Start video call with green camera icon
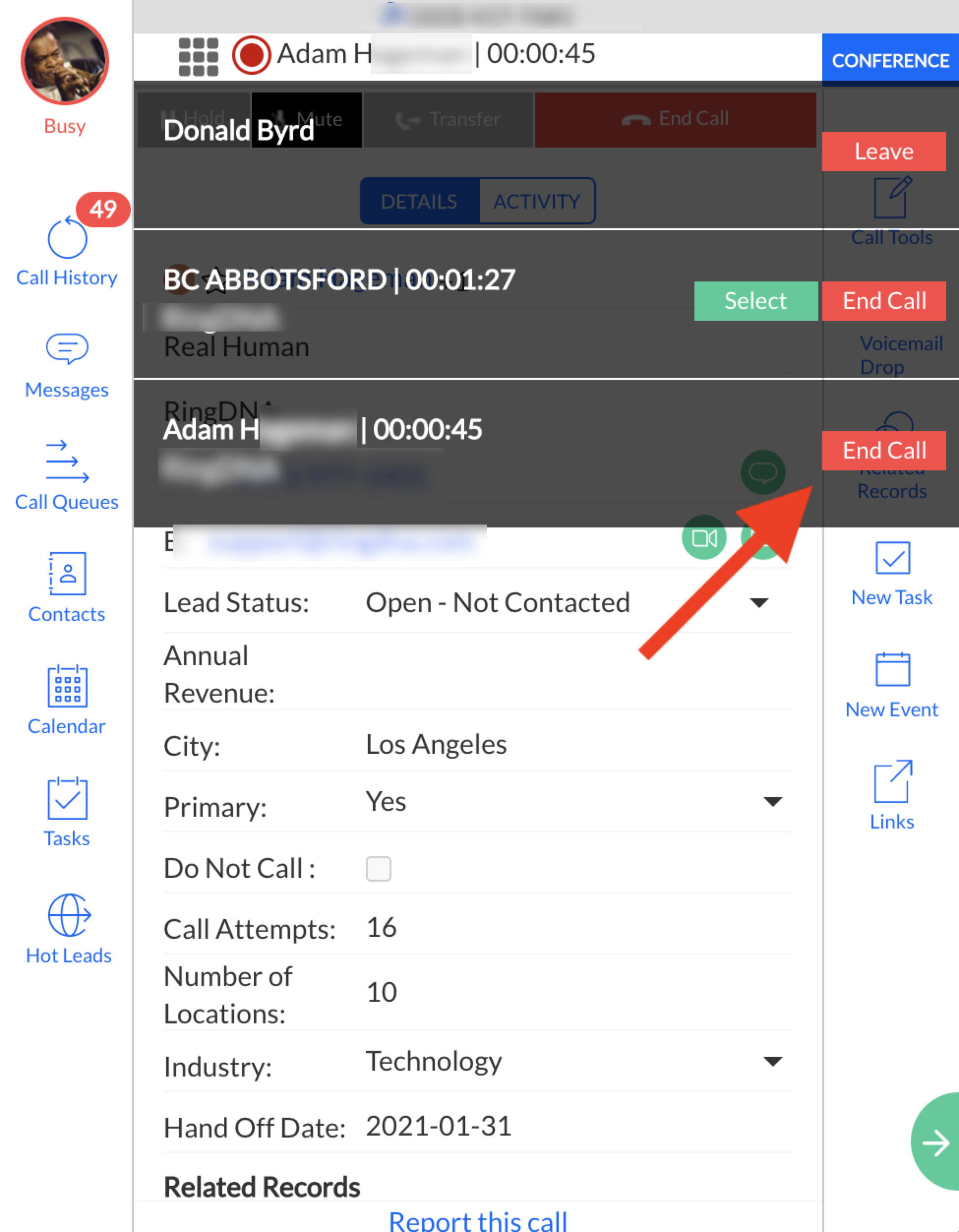This screenshot has width=959, height=1232. (x=704, y=538)
